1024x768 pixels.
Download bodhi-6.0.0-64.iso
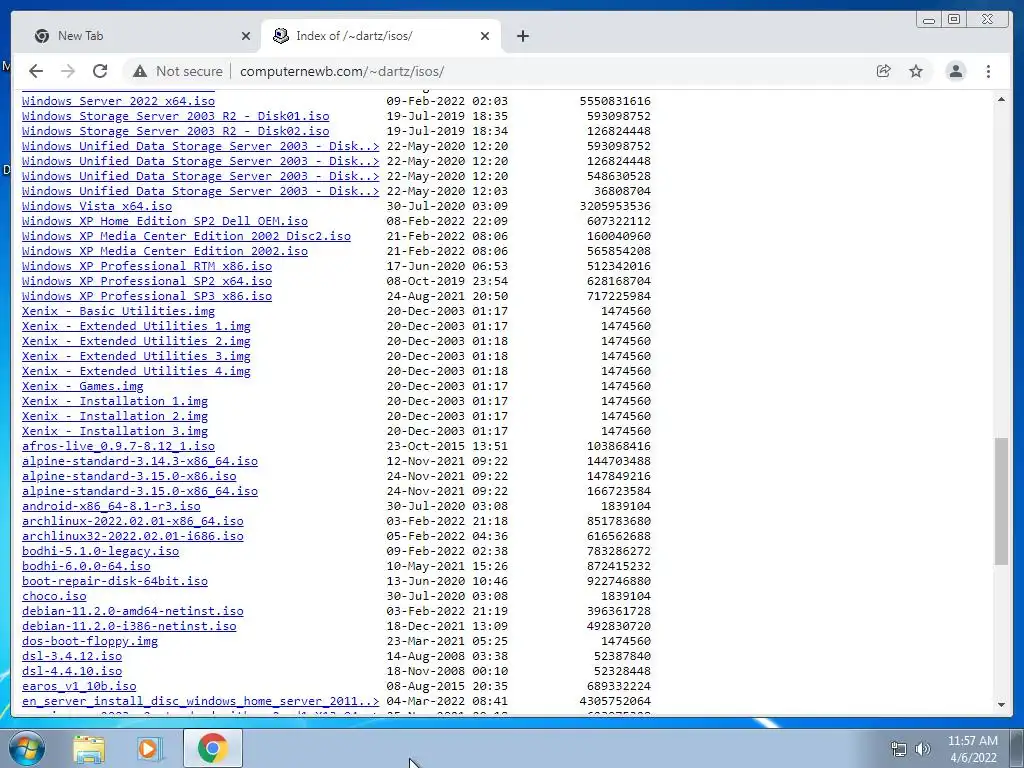86,567
